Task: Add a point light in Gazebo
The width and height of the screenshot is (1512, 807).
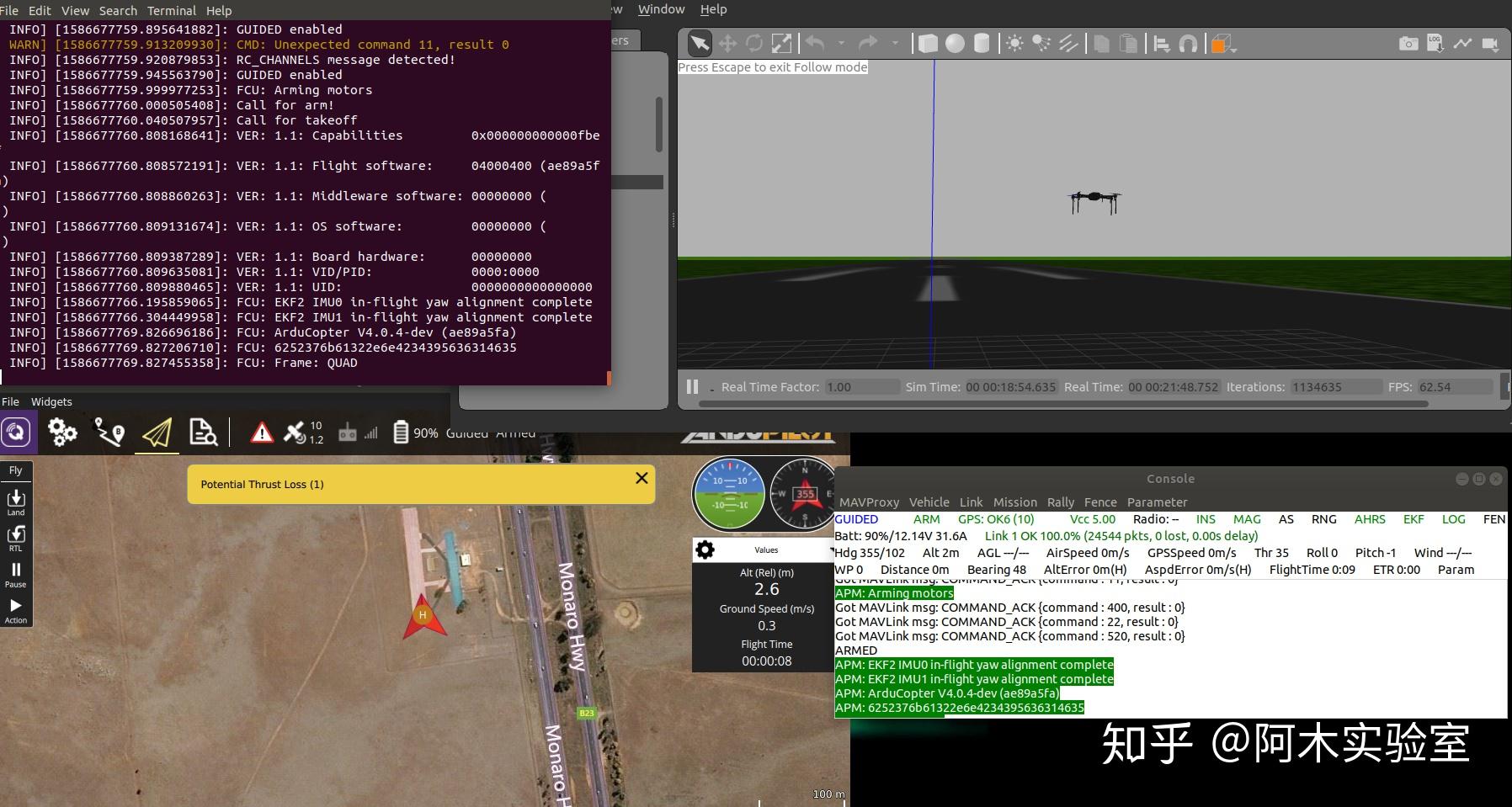Action: click(1014, 43)
